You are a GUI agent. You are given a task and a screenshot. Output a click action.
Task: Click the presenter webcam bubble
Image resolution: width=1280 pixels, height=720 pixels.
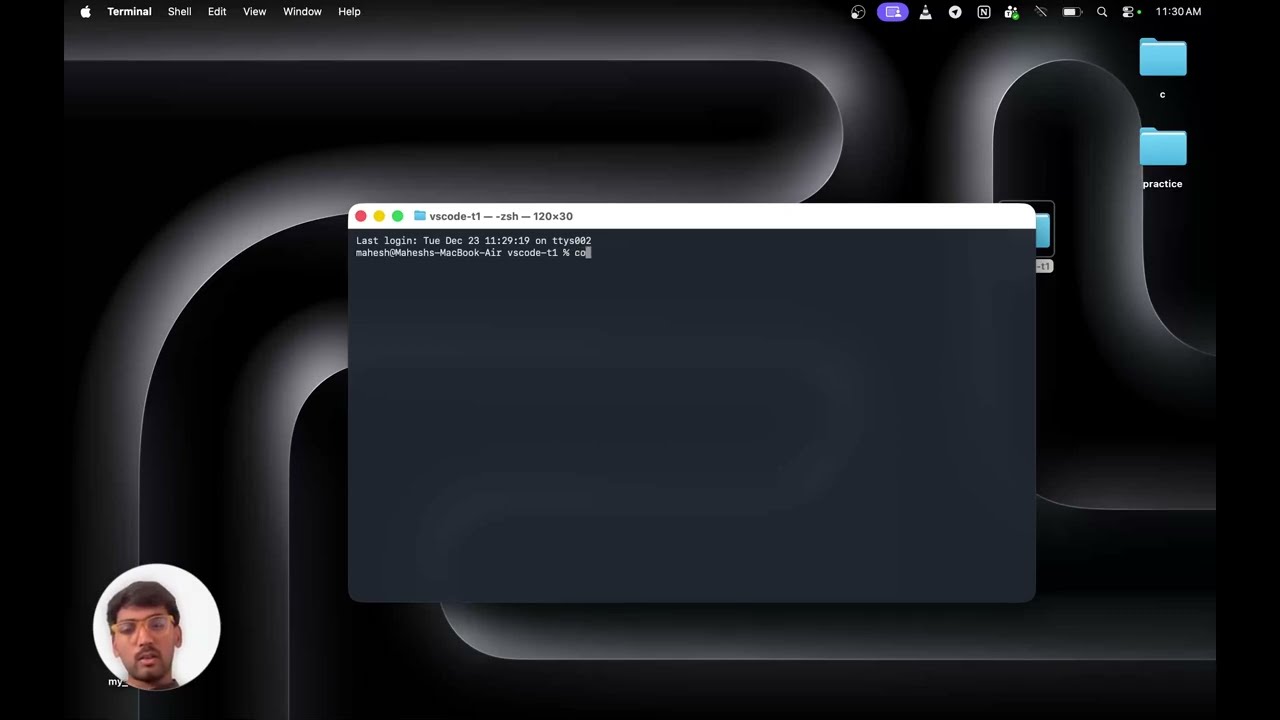pos(156,628)
